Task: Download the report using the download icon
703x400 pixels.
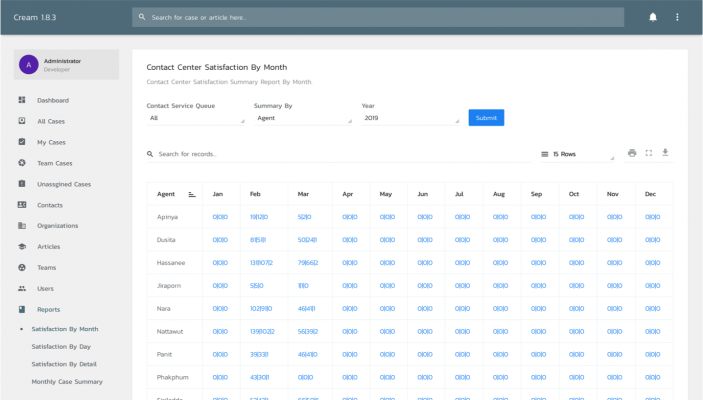Action: 665,153
